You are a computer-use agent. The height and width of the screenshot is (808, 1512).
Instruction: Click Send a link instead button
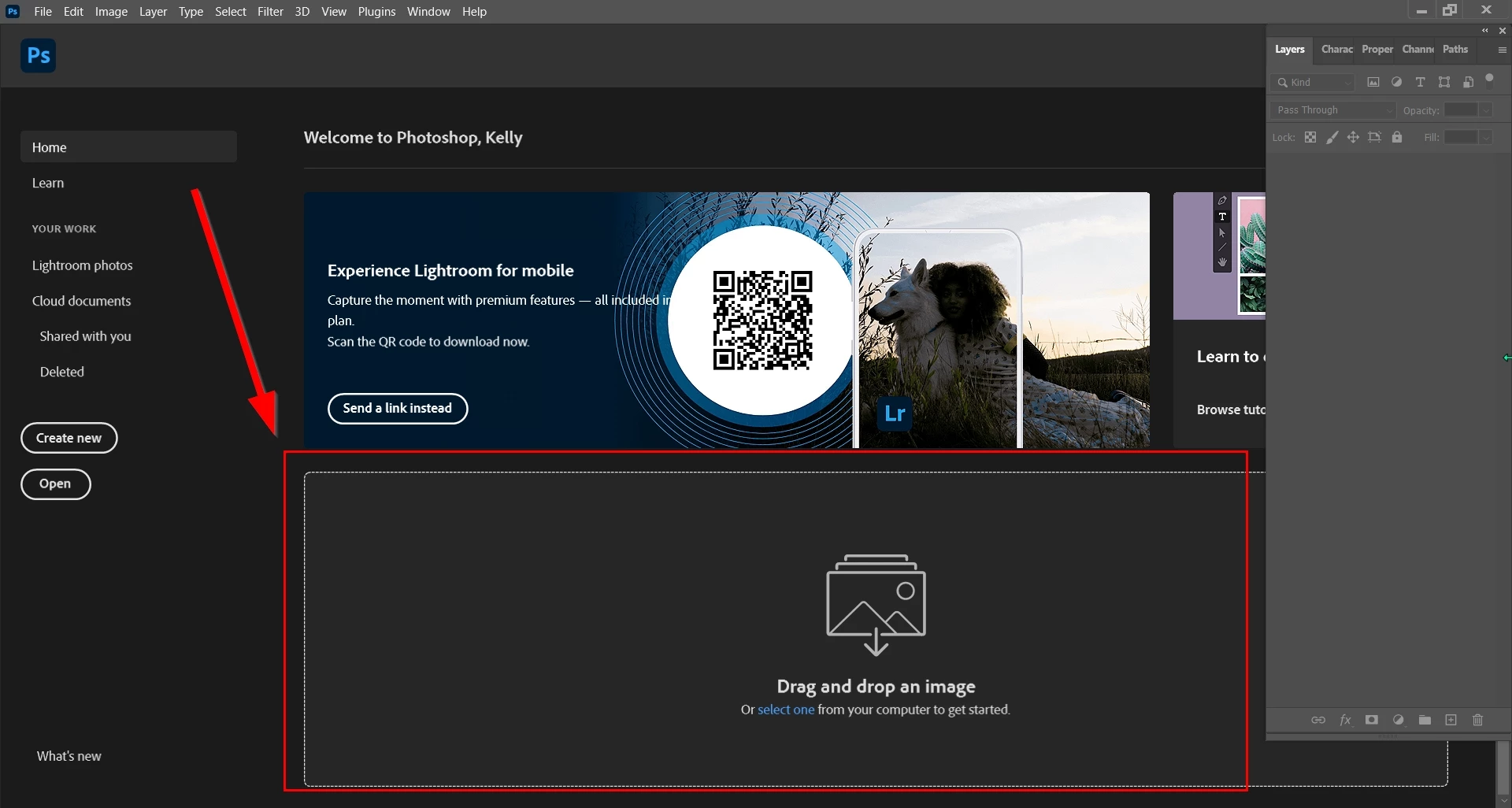(x=398, y=408)
